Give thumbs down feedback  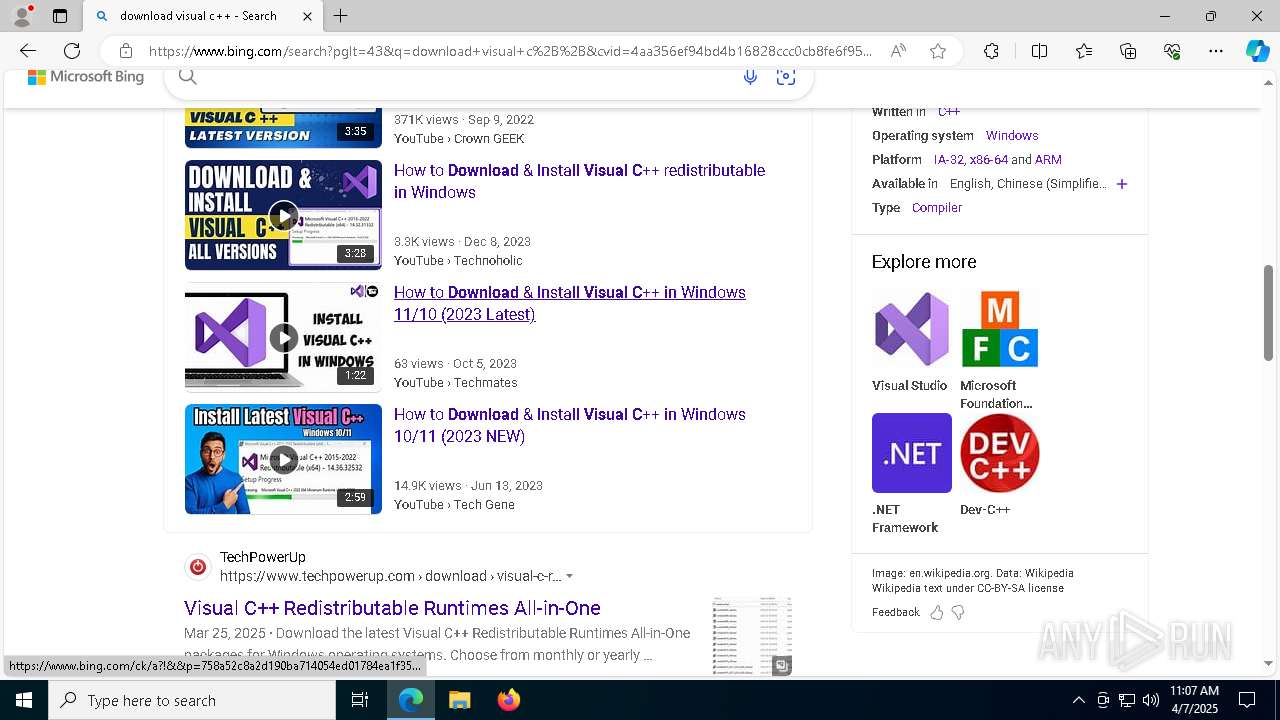(958, 612)
